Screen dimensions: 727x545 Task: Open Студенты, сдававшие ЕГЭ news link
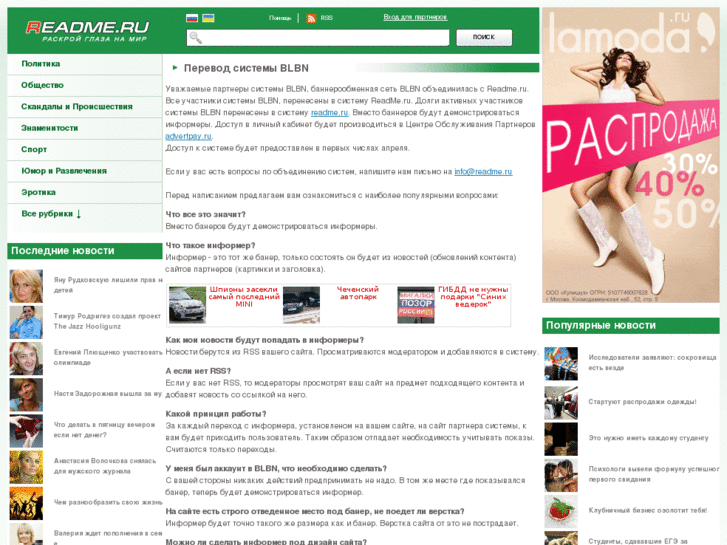pos(638,541)
